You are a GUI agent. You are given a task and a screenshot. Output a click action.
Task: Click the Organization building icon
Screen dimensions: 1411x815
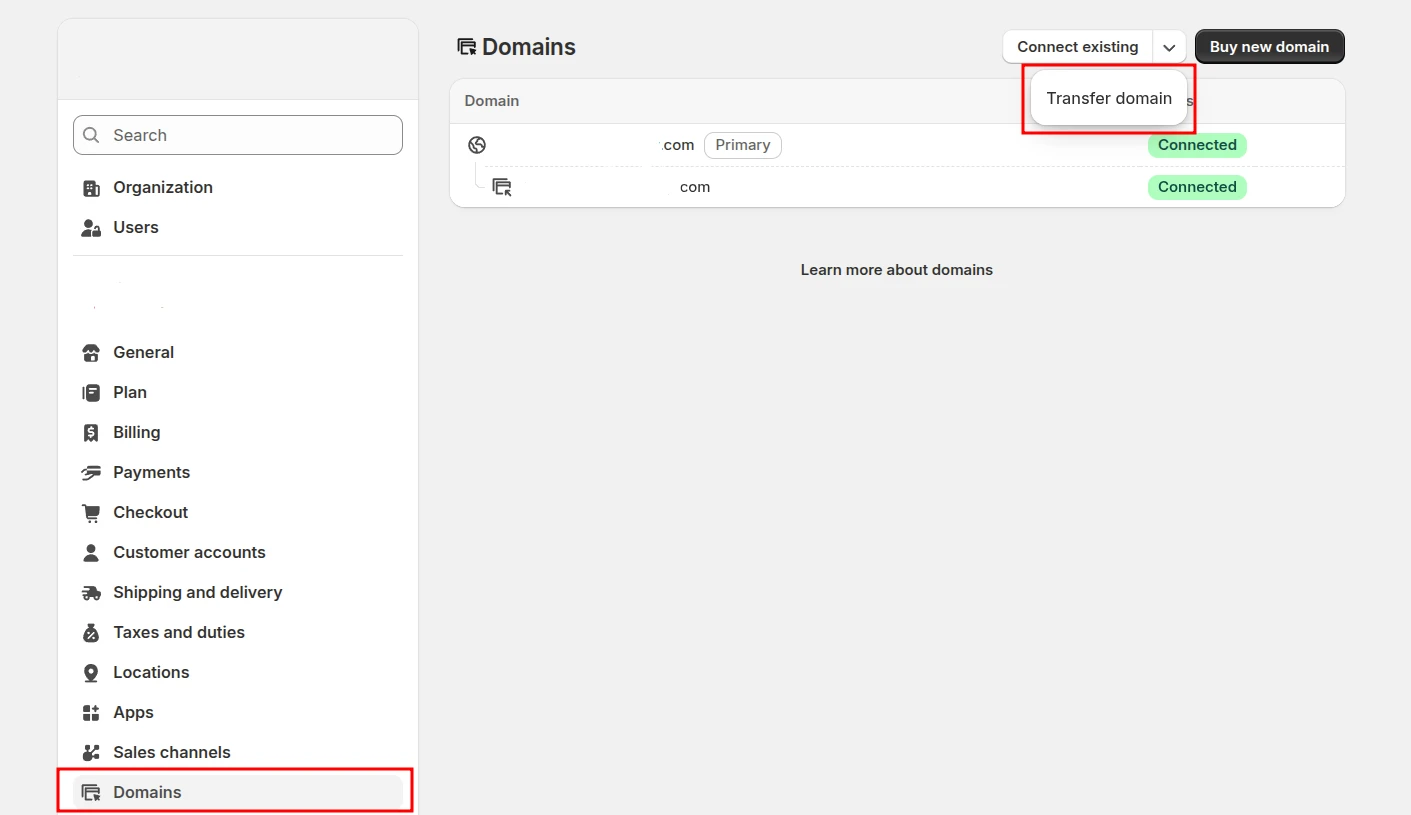(x=91, y=188)
